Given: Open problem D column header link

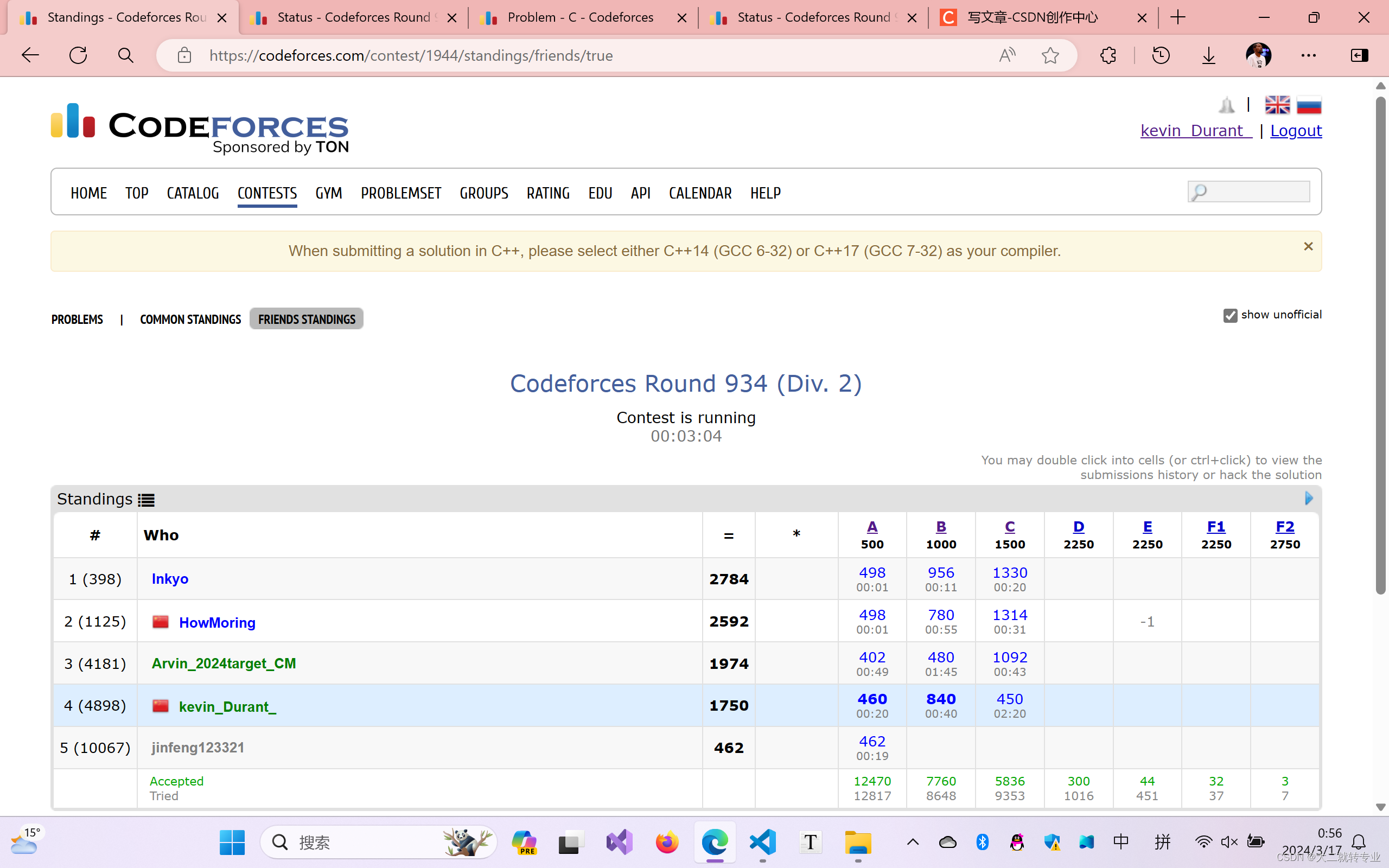Looking at the screenshot, I should [x=1079, y=526].
